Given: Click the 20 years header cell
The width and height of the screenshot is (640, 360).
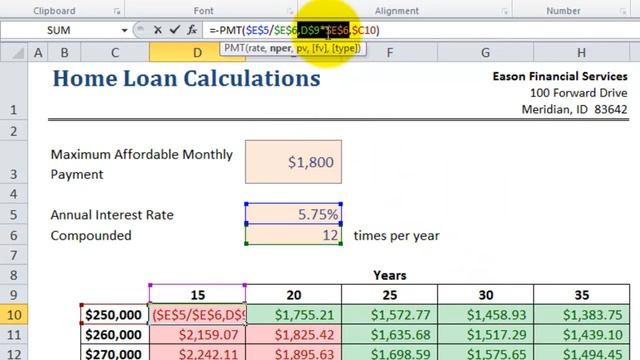Looking at the screenshot, I should [x=293, y=295].
